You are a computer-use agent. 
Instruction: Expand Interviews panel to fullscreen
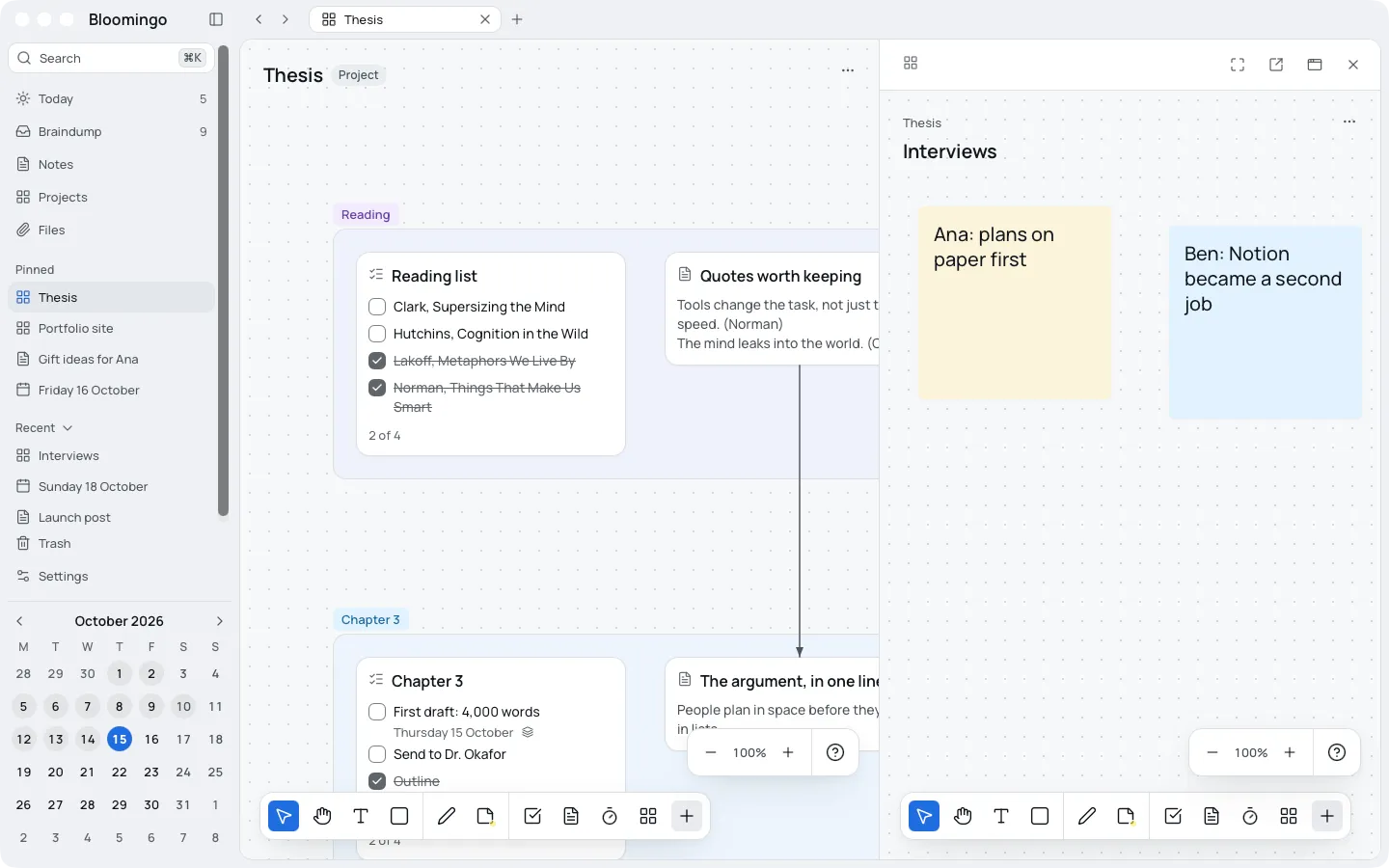tap(1238, 65)
